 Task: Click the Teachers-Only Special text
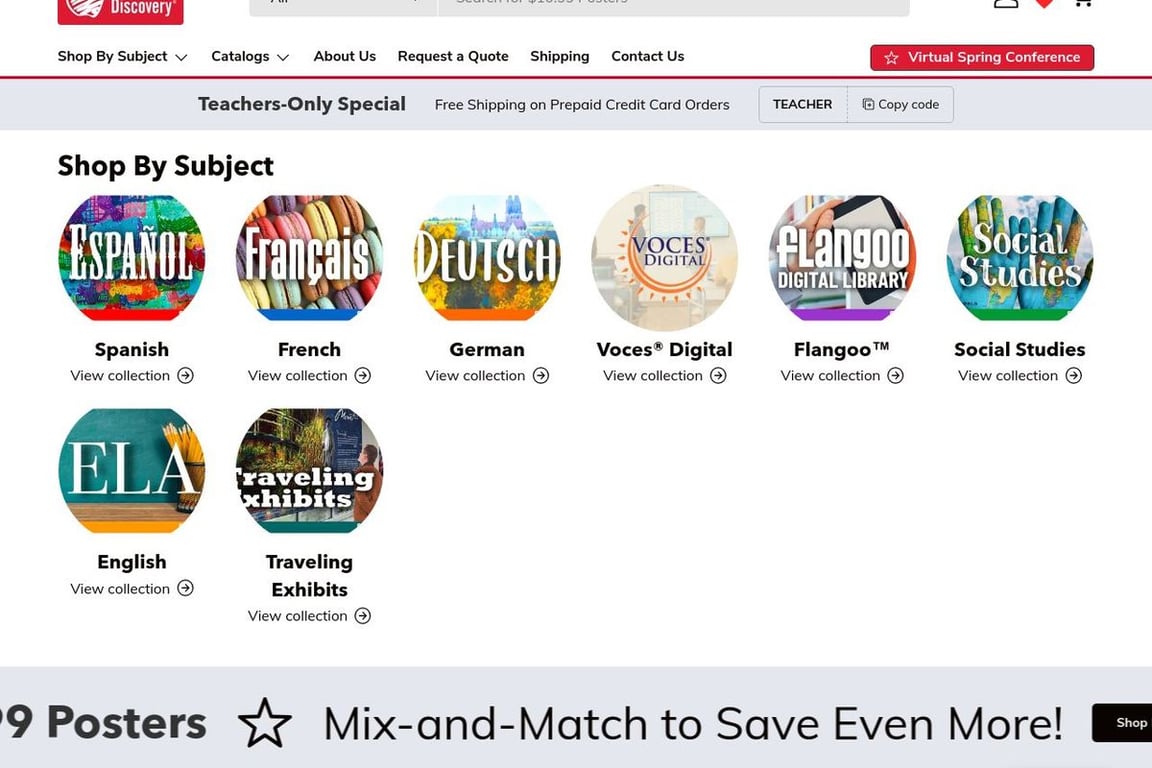coord(301,104)
